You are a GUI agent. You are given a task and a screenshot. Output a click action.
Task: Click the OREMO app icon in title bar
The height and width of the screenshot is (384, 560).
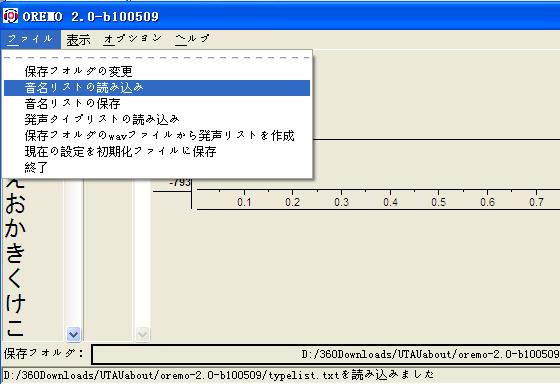[10, 16]
